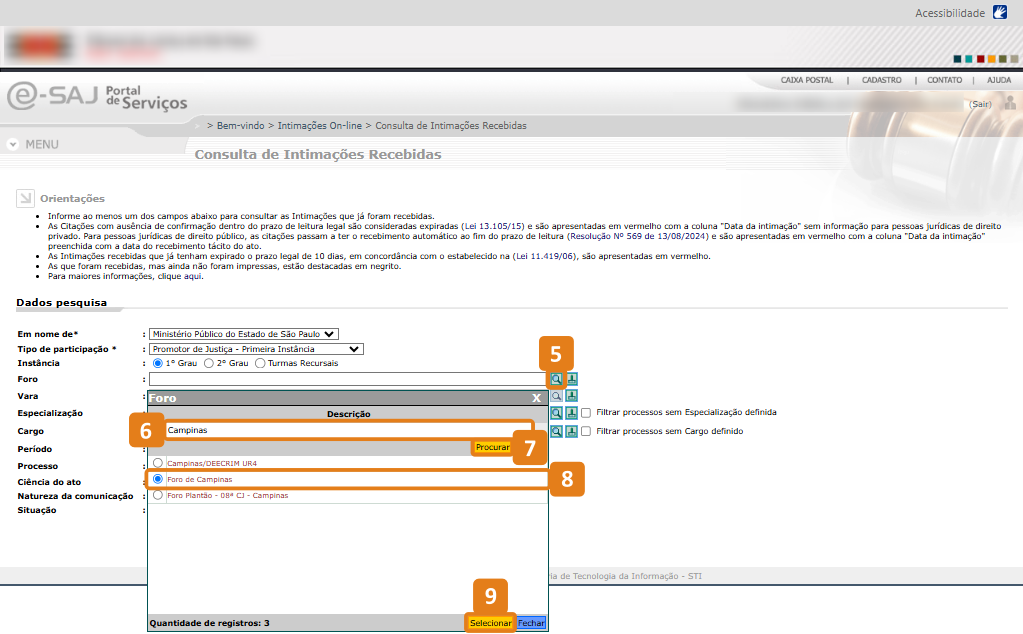This screenshot has height=634, width=1023.
Task: Click the Foro clear eraser icon
Action: (x=572, y=379)
